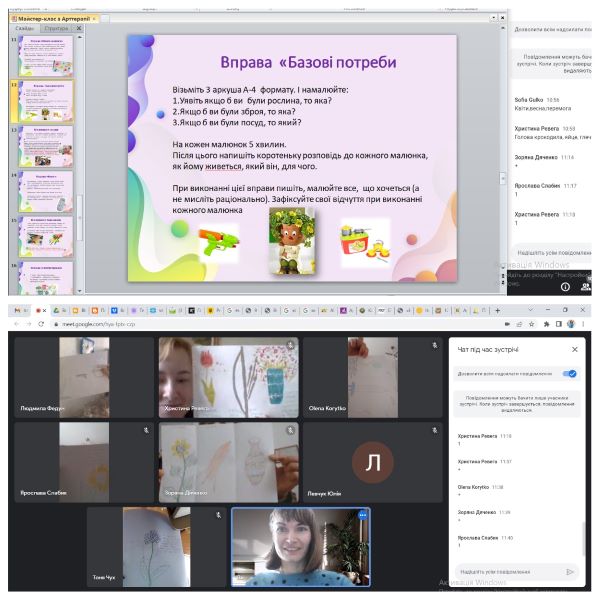This screenshot has width=600, height=600.
Task: Select slide 12 thumbnail in PowerPoint
Action: pyautogui.click(x=46, y=101)
